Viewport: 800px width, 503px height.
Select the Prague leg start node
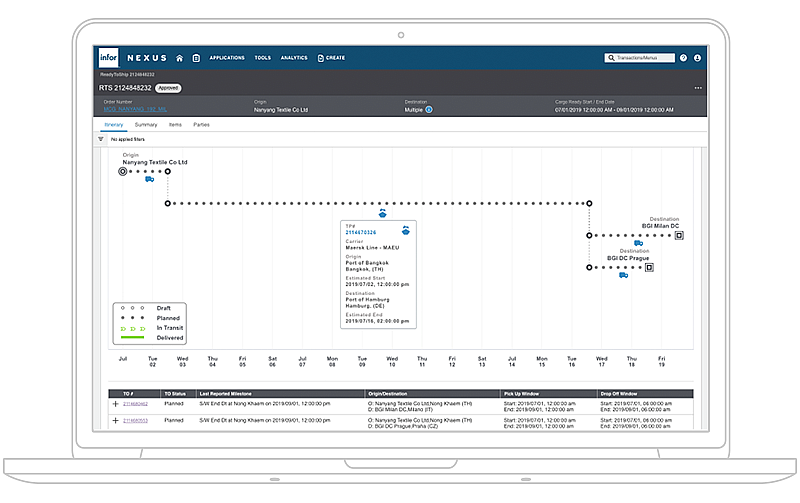[589, 267]
